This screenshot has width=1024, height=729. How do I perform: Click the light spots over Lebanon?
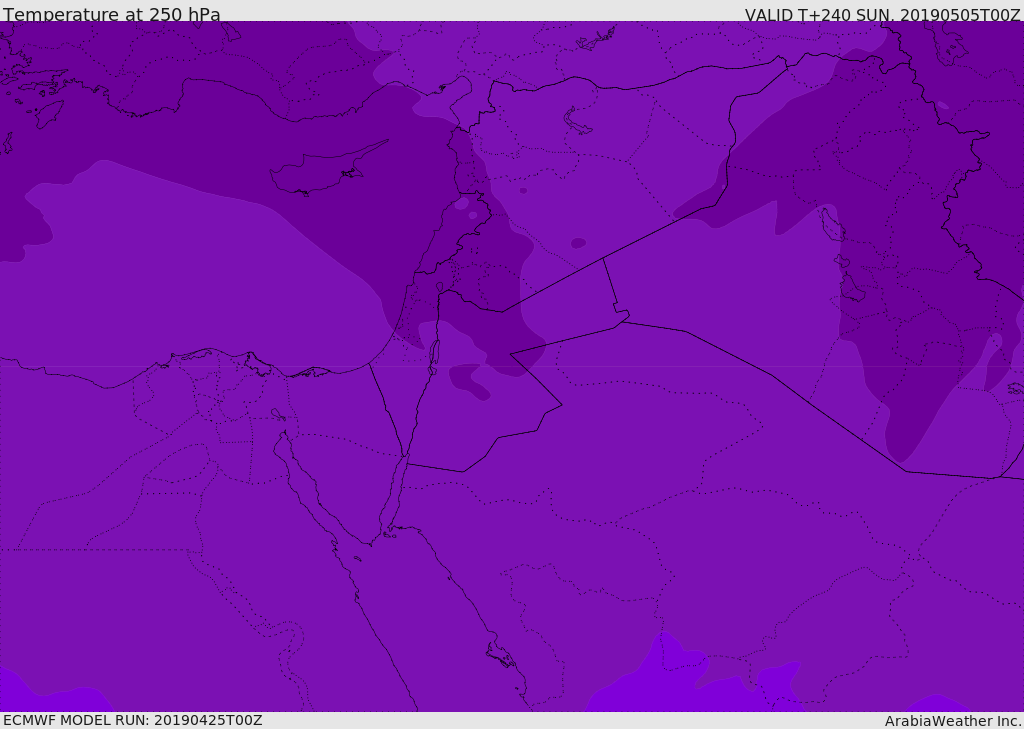(464, 205)
